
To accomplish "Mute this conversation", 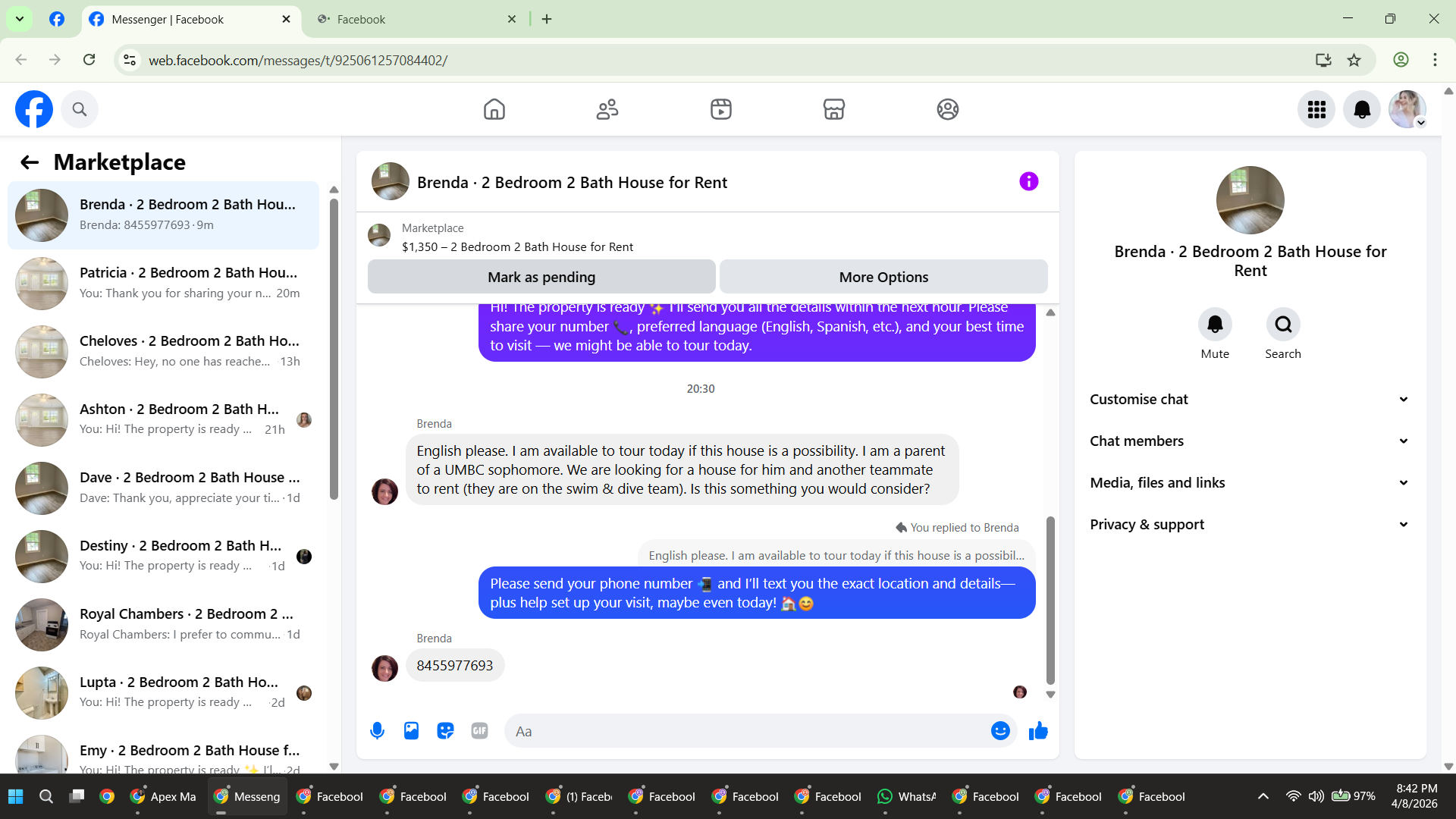I will [1215, 325].
